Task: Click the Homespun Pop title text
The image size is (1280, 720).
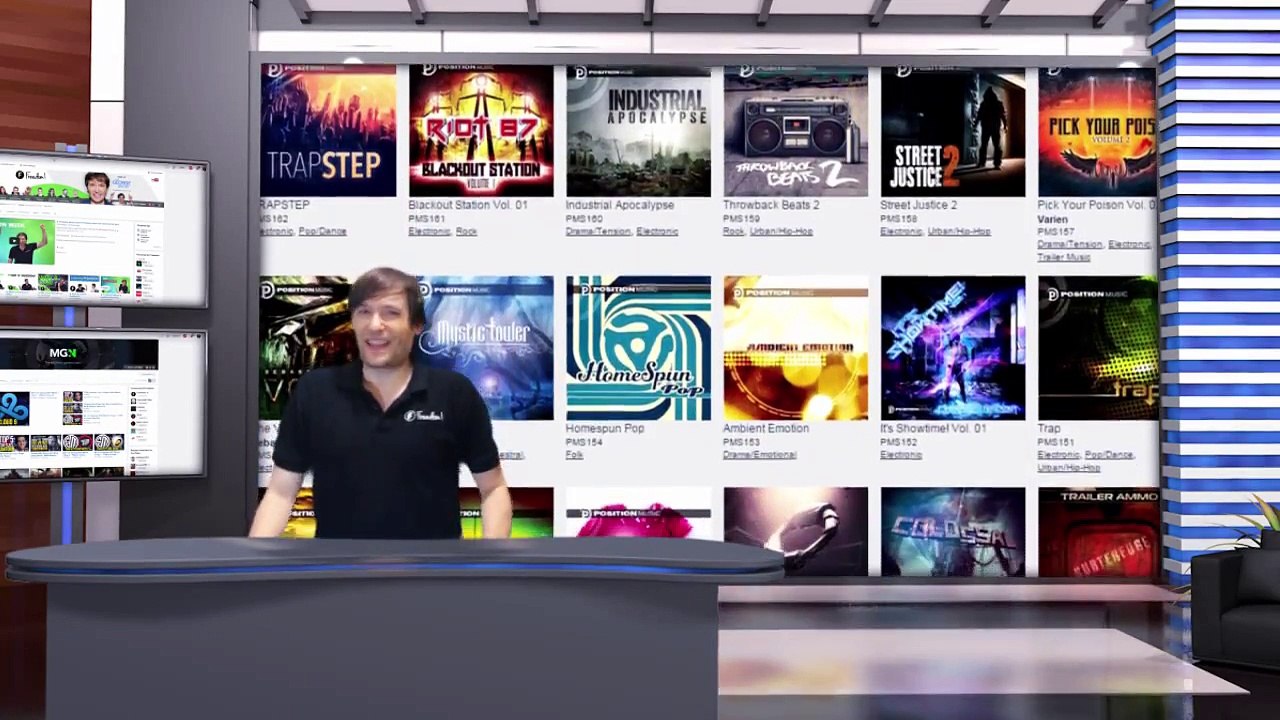Action: 605,428
